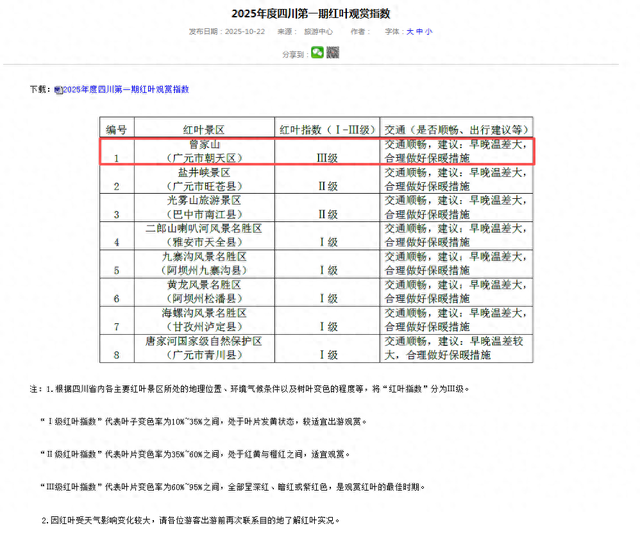Click traffic advice cell in 唐家河 row
The width and height of the screenshot is (640, 533).
(456, 348)
